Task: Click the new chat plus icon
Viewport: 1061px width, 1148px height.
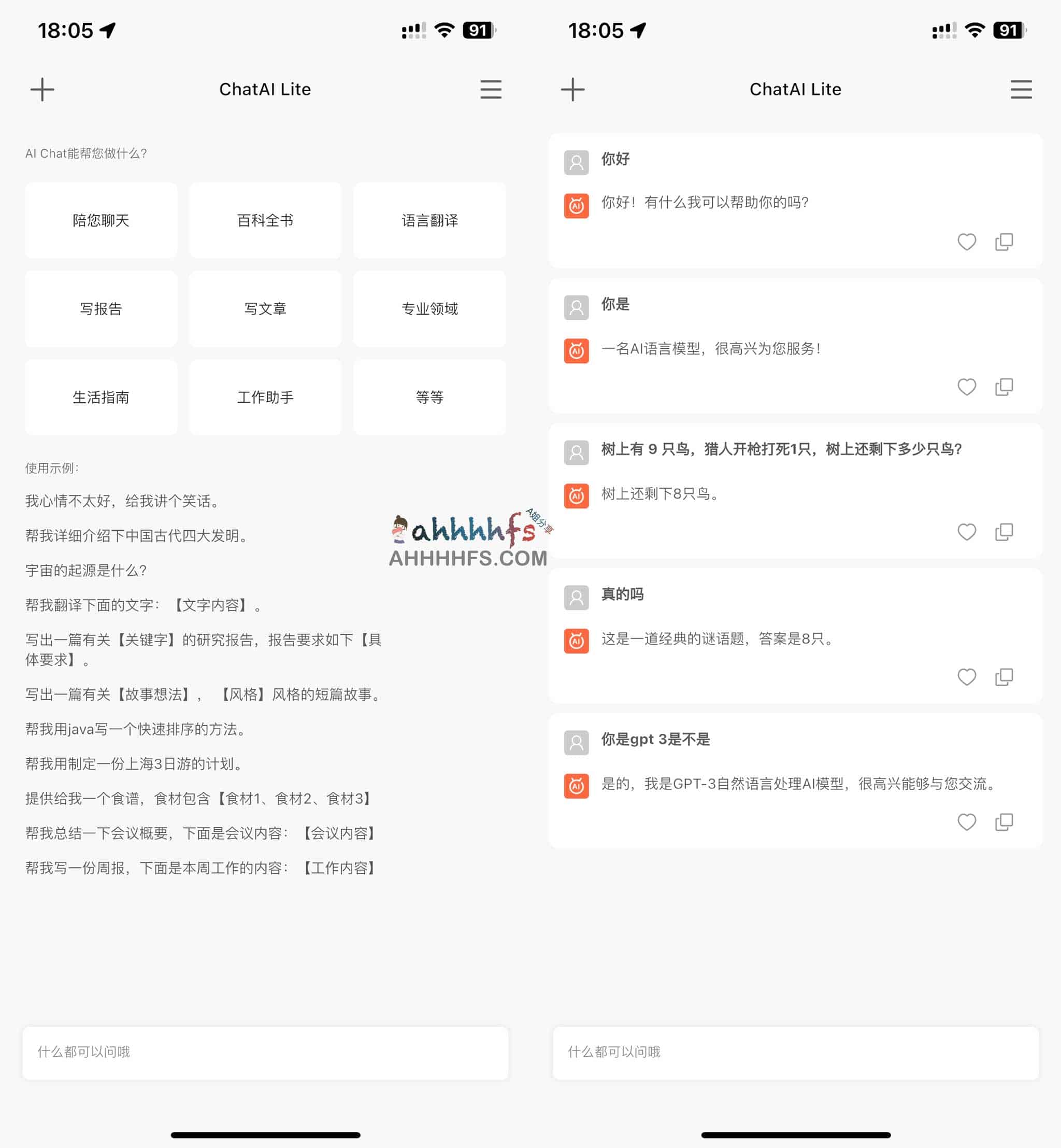Action: (x=42, y=89)
